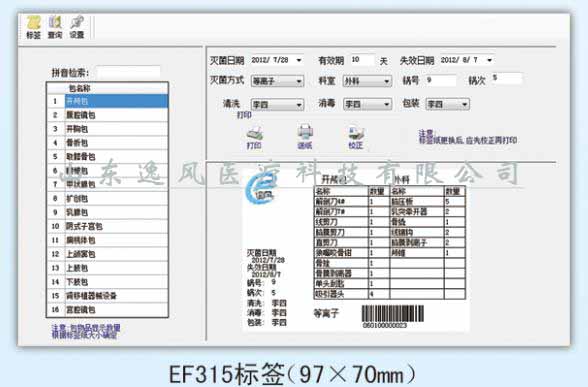The image size is (588, 387).
Task: Click the 退纸 paper eject icon
Action: [x=305, y=136]
